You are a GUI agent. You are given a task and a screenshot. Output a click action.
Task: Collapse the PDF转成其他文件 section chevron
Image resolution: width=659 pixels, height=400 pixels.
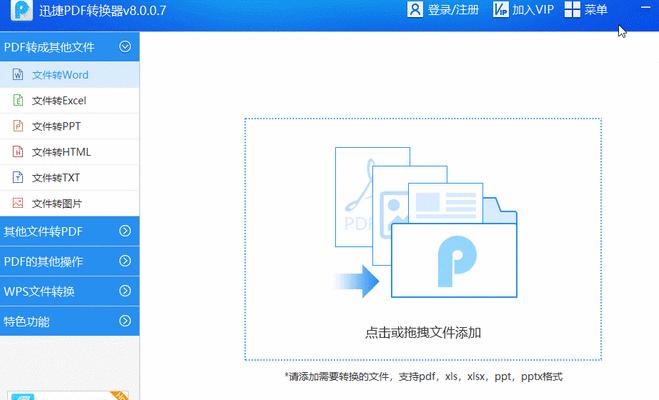125,46
